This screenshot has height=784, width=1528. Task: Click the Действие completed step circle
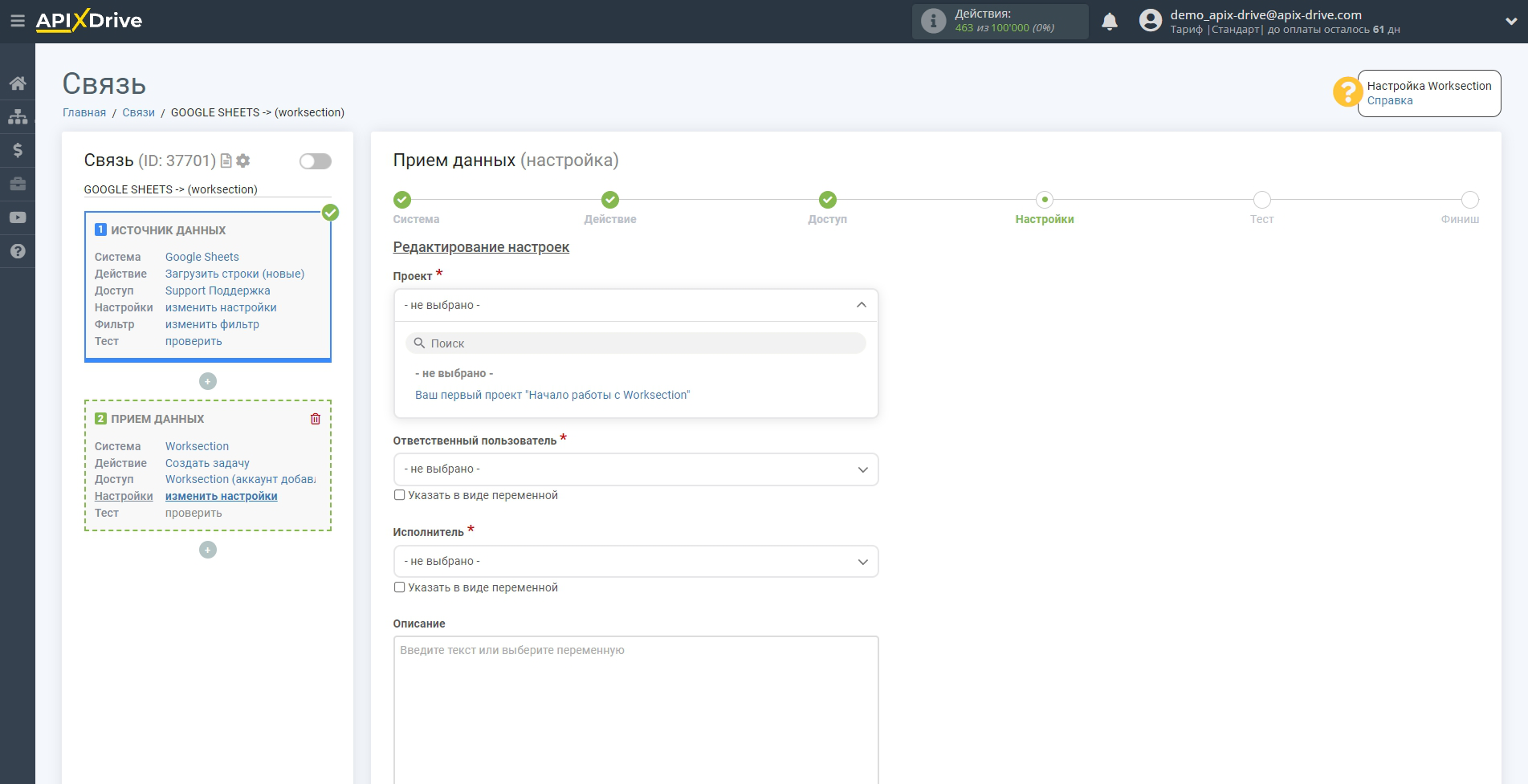tap(610, 200)
